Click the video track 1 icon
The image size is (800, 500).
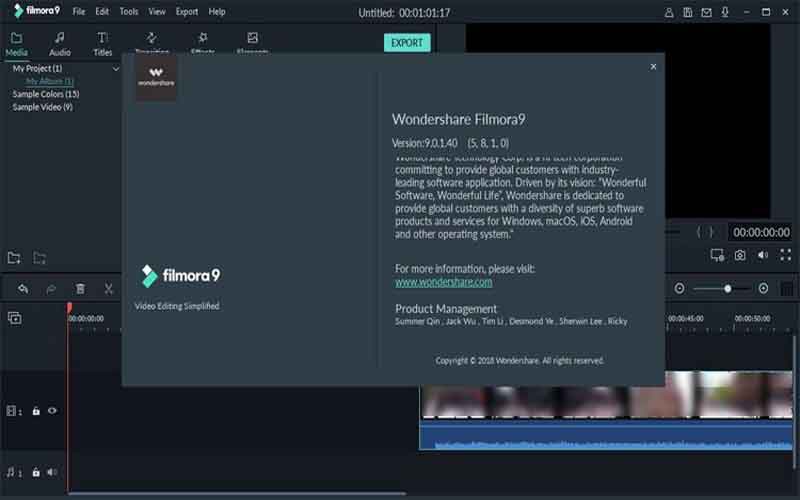(x=13, y=411)
